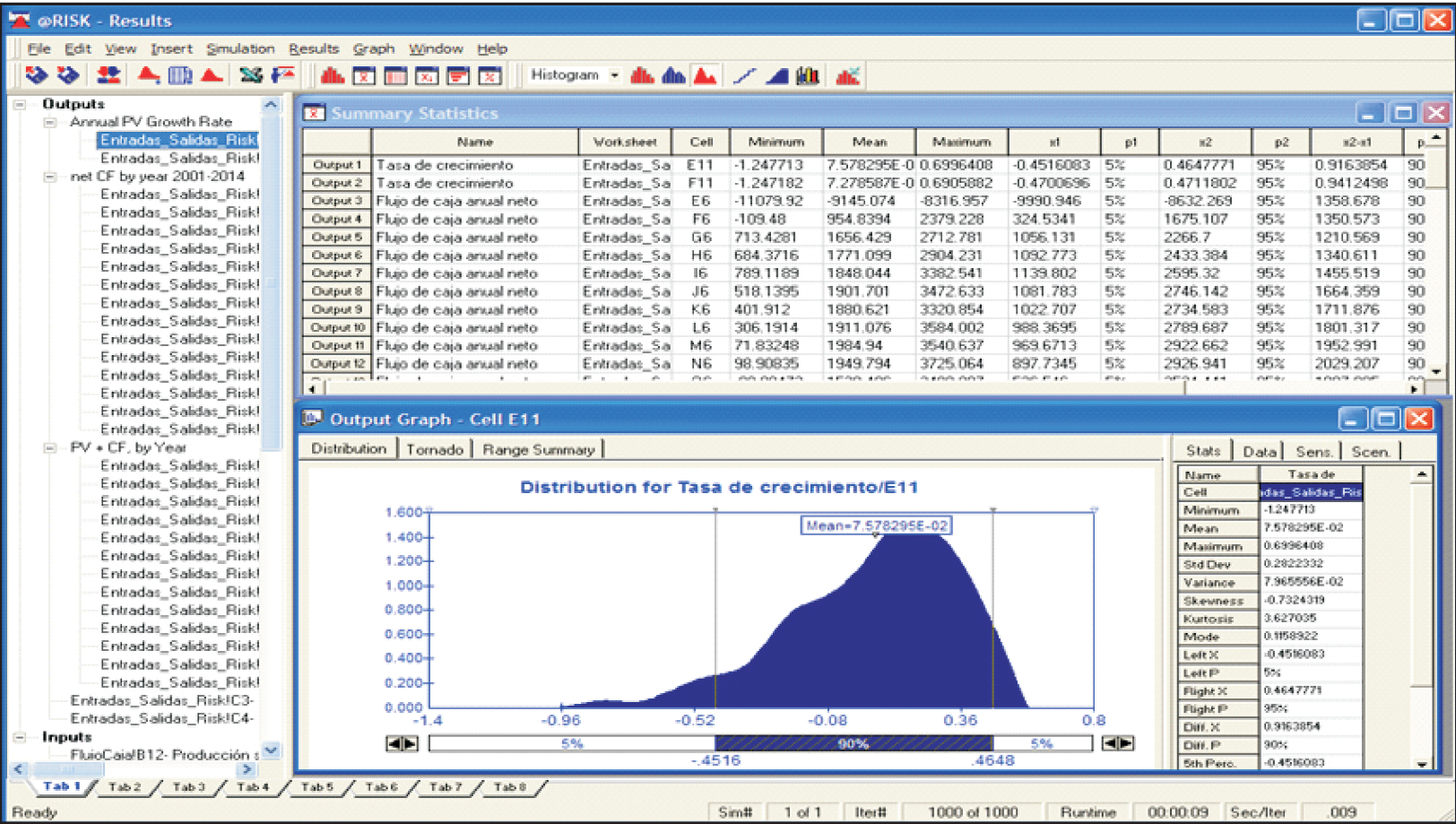Click the Summary Statistics window title icon
Image resolution: width=1456 pixels, height=824 pixels.
[x=314, y=113]
